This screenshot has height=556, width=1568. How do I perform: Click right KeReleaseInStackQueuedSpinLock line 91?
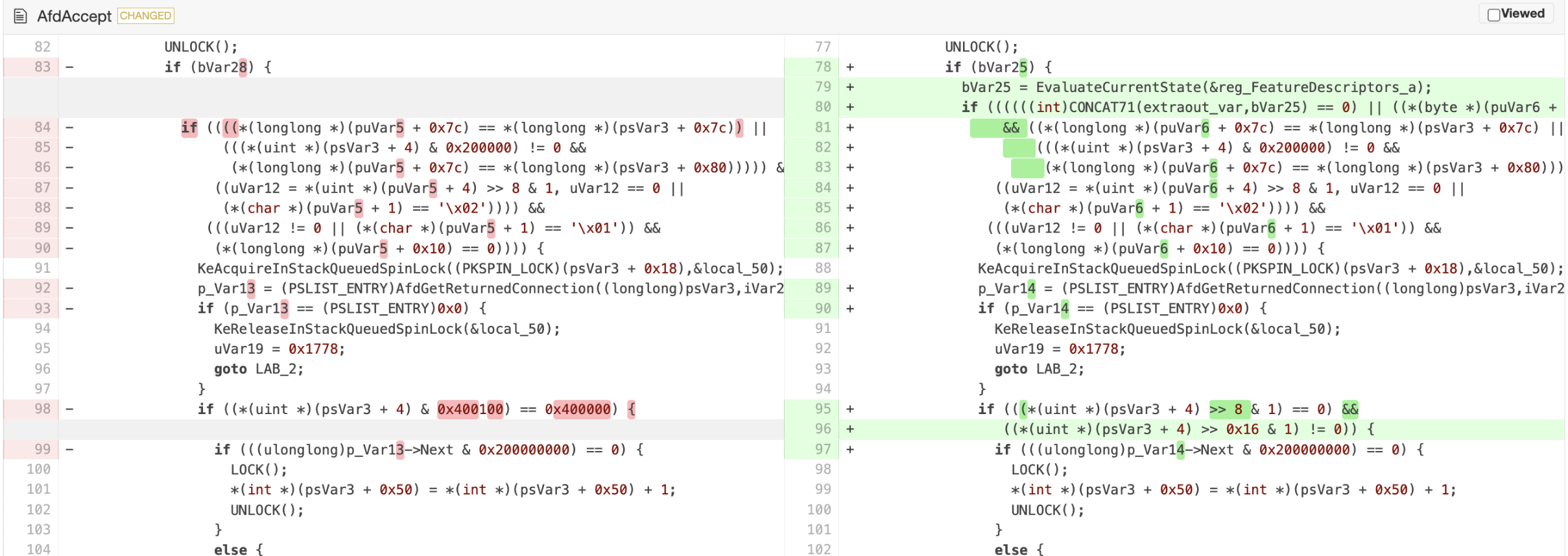point(1168,329)
